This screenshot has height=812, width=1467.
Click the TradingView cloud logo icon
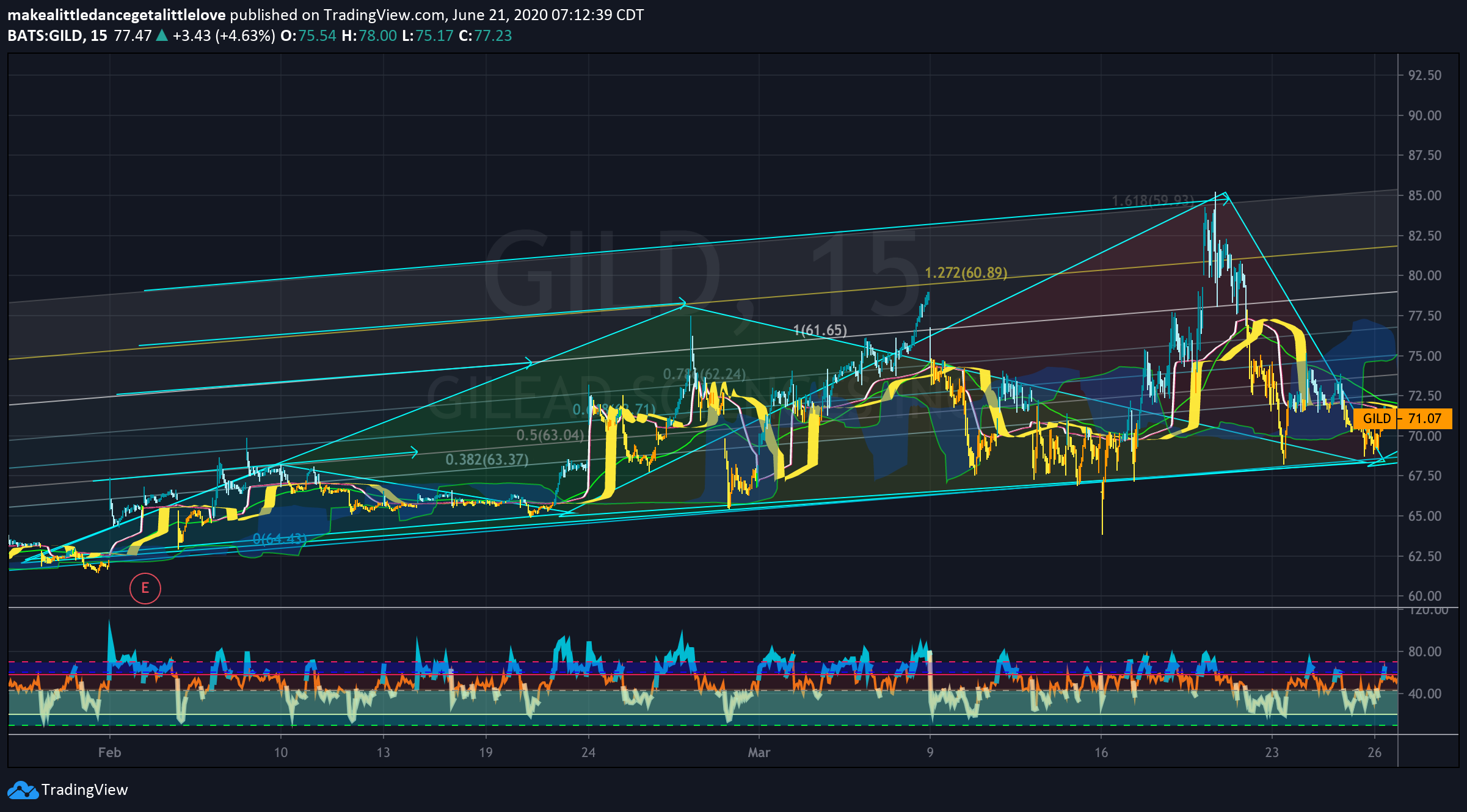click(x=23, y=790)
